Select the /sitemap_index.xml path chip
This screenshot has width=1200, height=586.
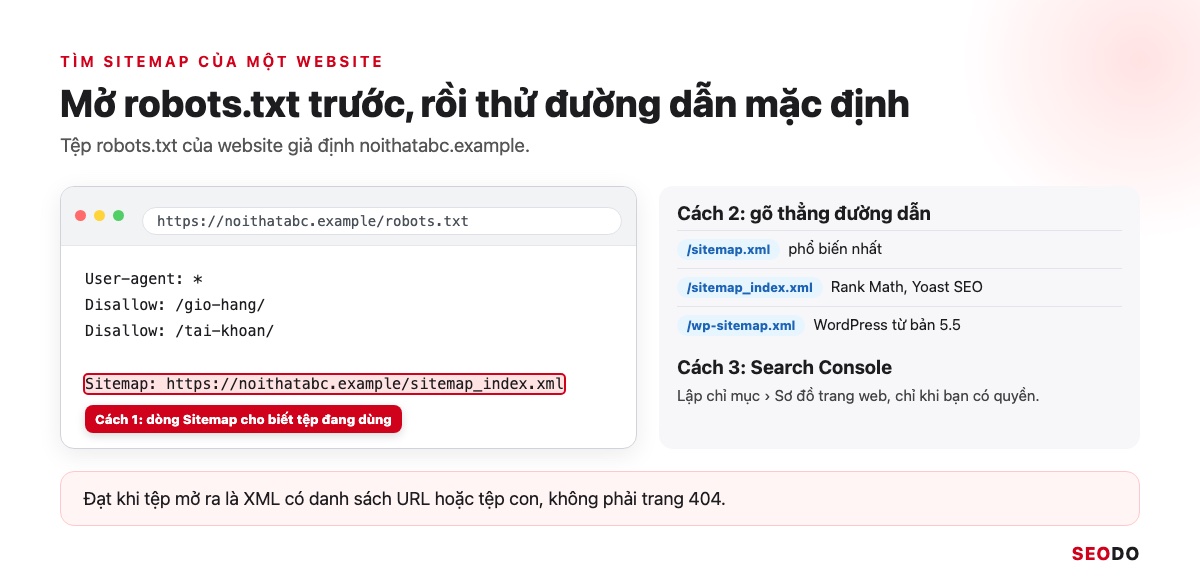click(749, 287)
